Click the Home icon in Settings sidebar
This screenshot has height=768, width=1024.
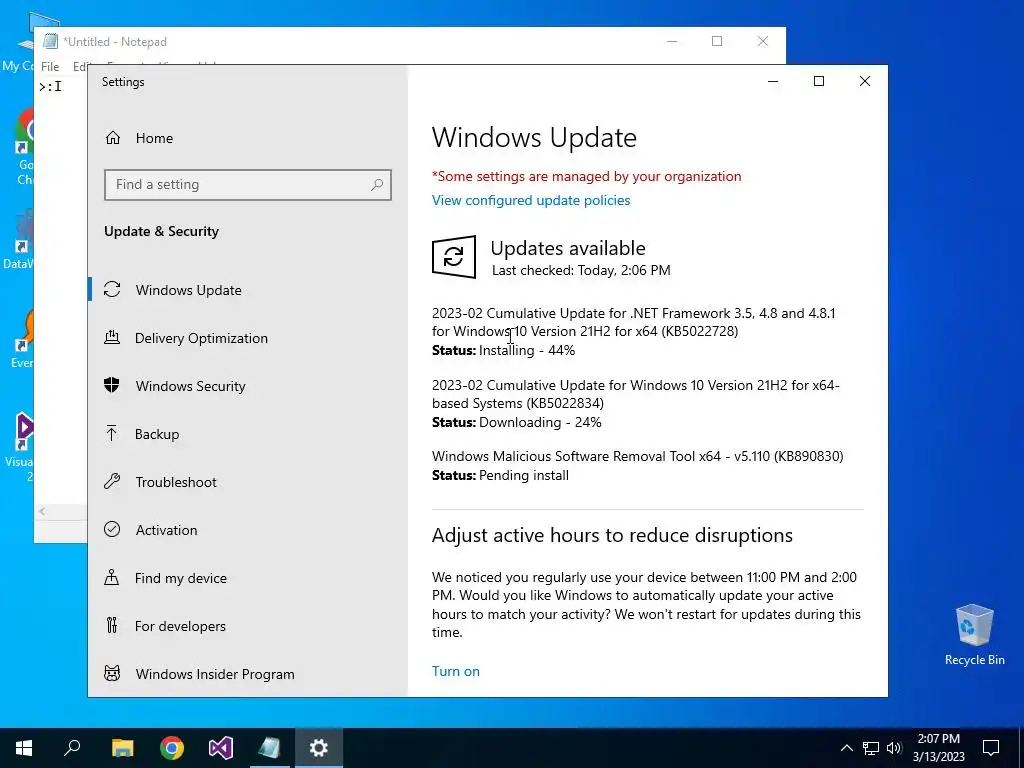point(113,138)
